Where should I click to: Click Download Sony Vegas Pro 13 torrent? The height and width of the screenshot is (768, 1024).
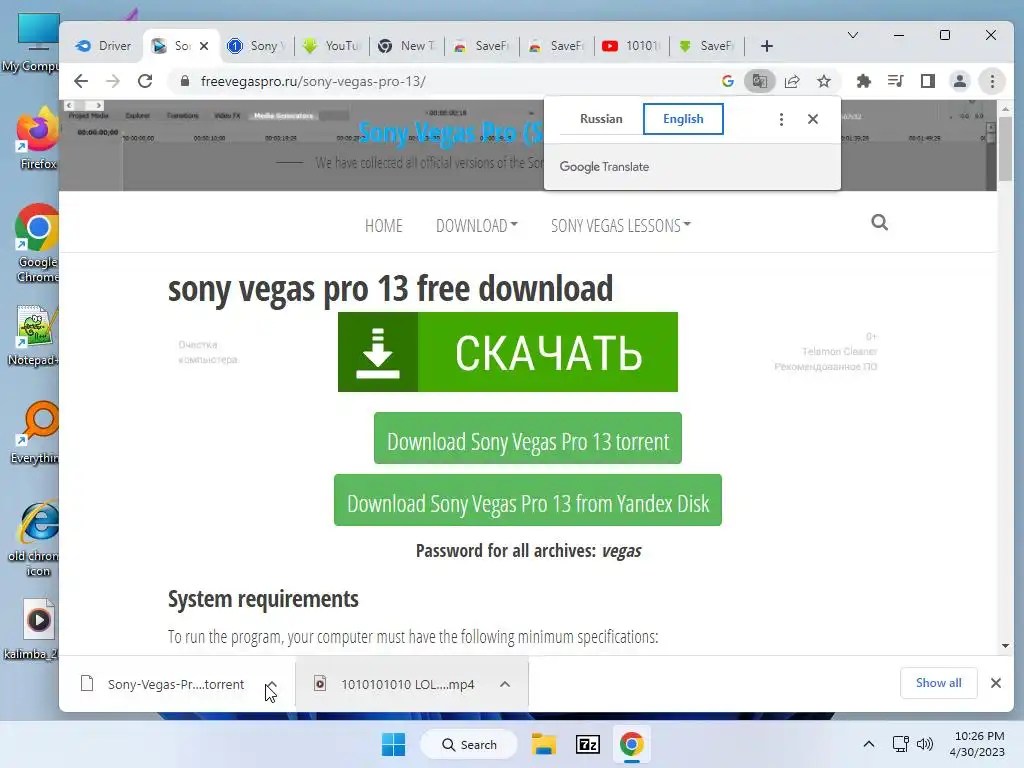pos(528,438)
